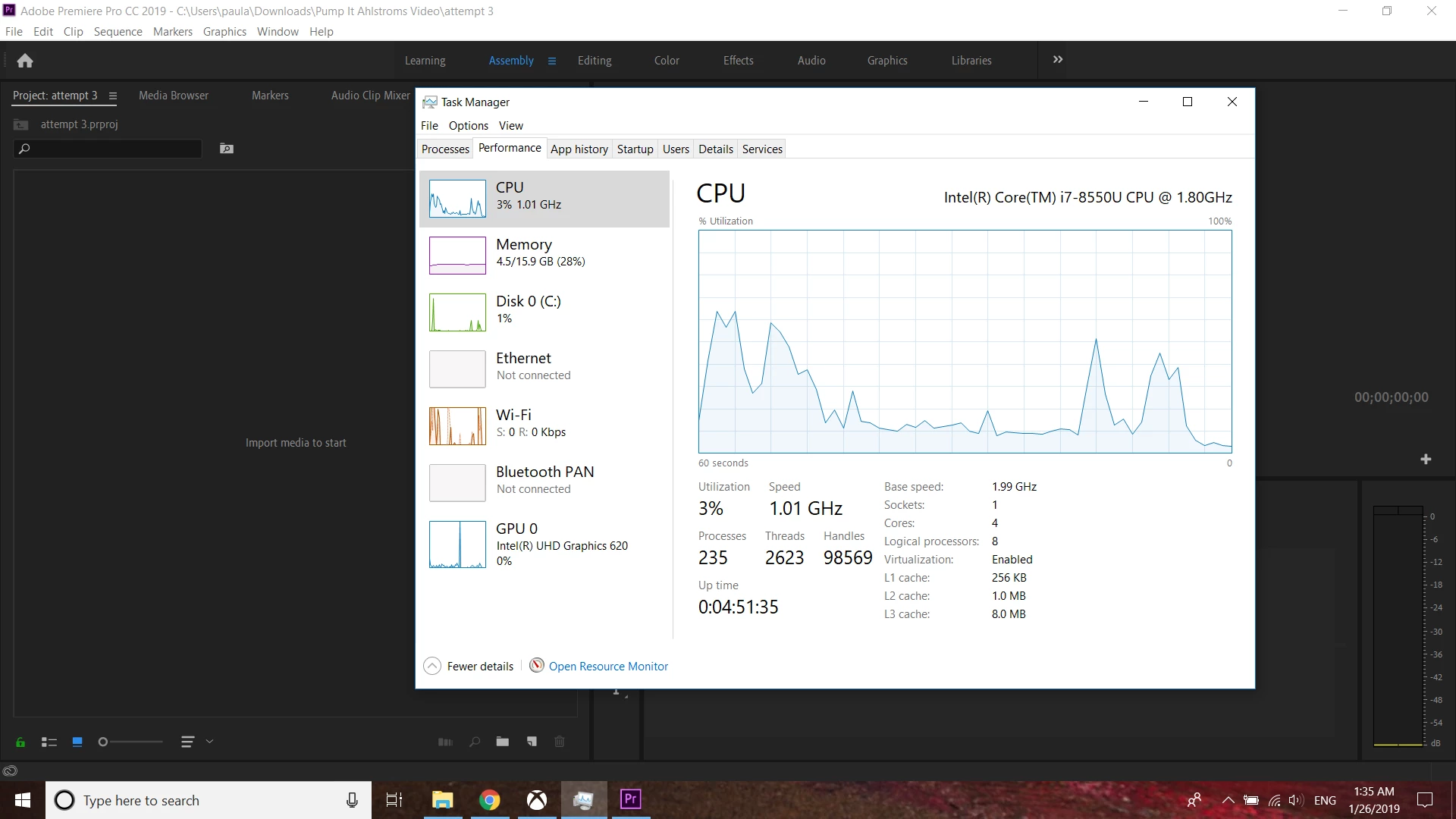Select GPU 0 performance graph entry

click(544, 544)
